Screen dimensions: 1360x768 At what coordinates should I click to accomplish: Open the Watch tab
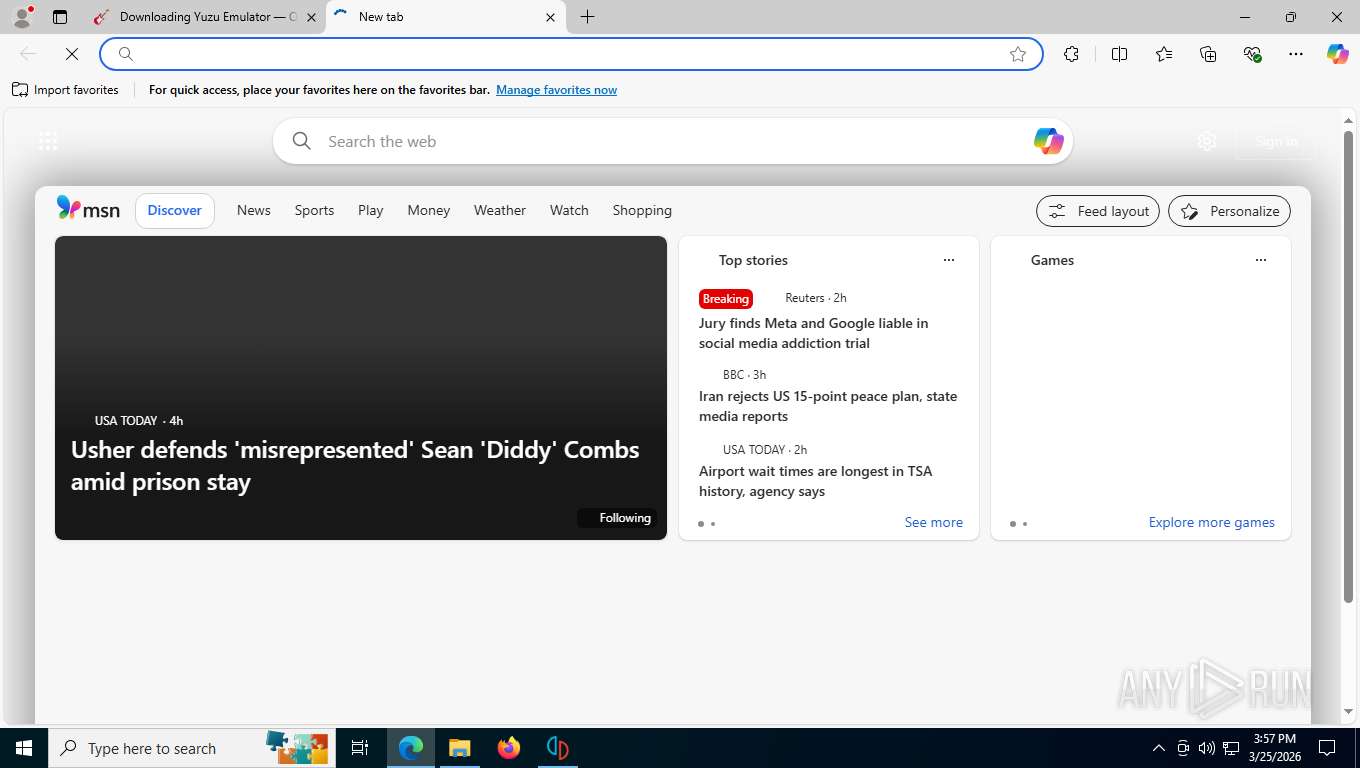[x=569, y=210]
